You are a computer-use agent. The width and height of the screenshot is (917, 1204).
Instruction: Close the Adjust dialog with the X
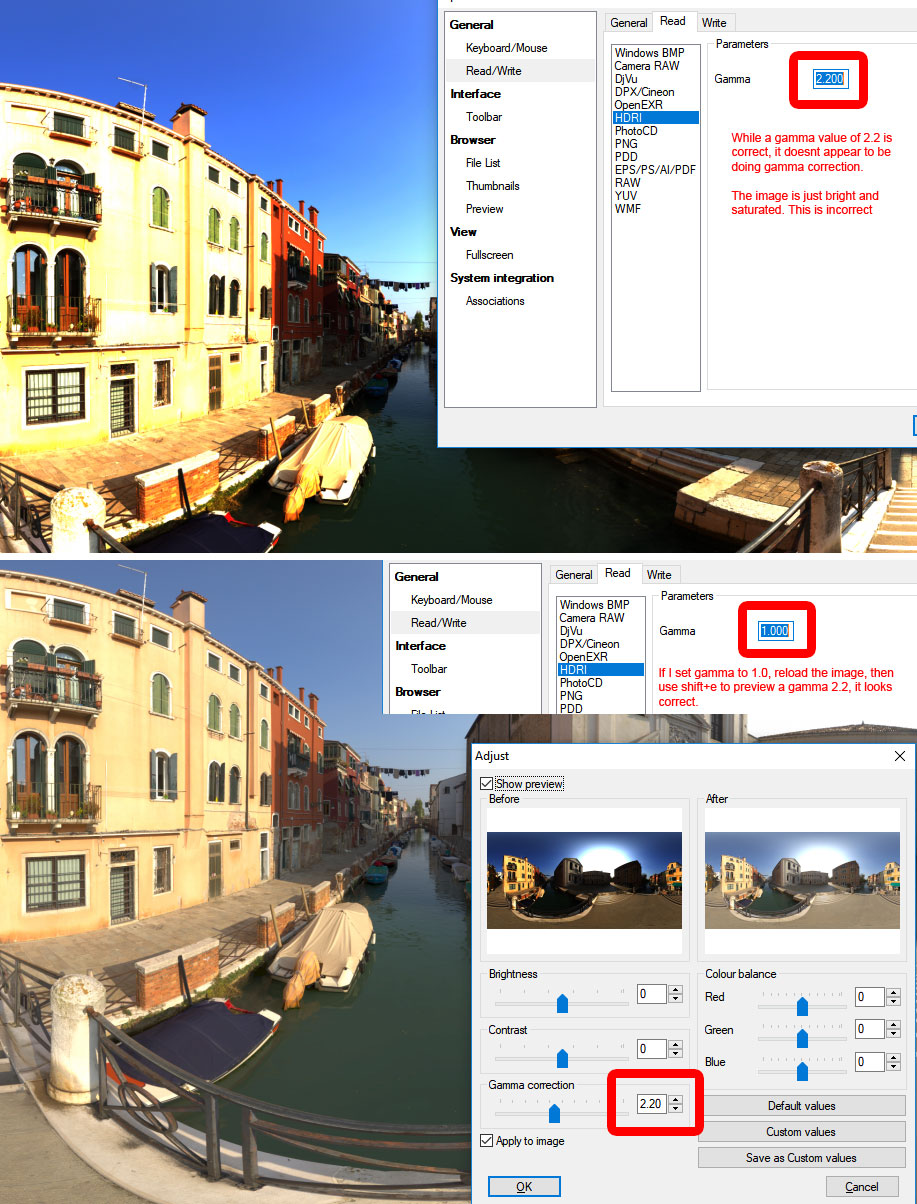coord(898,757)
